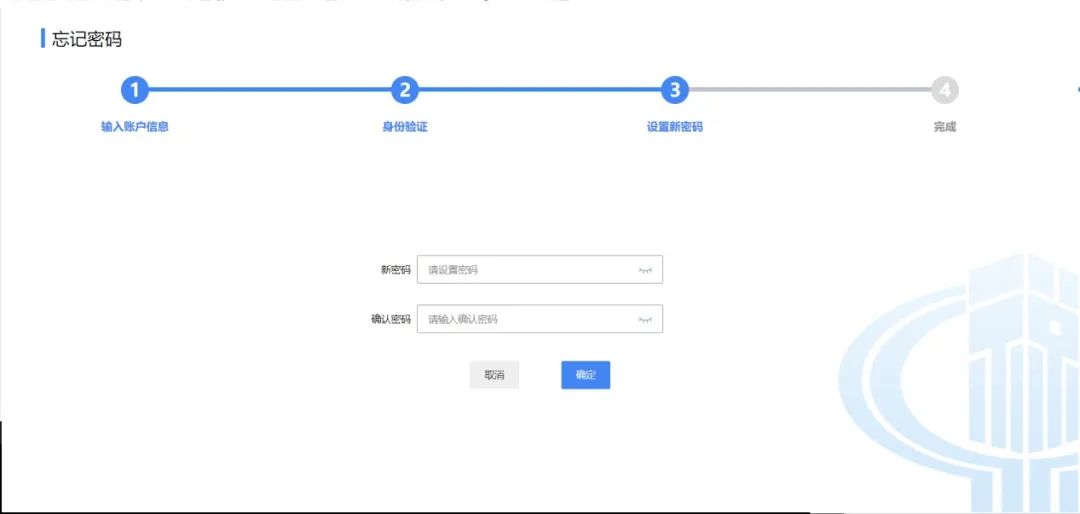1080x514 pixels.
Task: Select step 1 circle in progress bar
Action: pyautogui.click(x=135, y=90)
